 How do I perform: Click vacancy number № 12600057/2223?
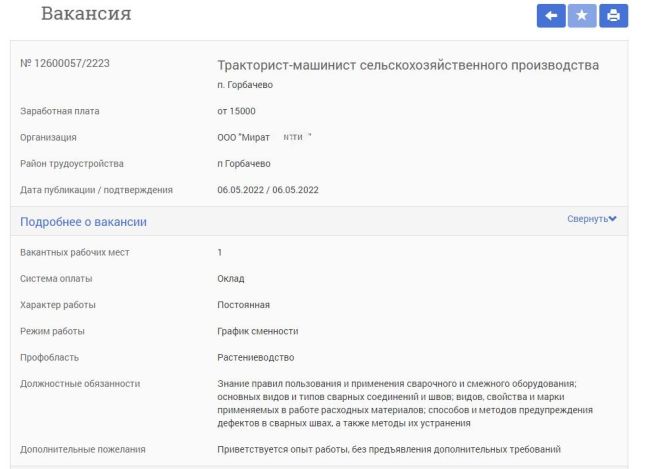(x=65, y=63)
